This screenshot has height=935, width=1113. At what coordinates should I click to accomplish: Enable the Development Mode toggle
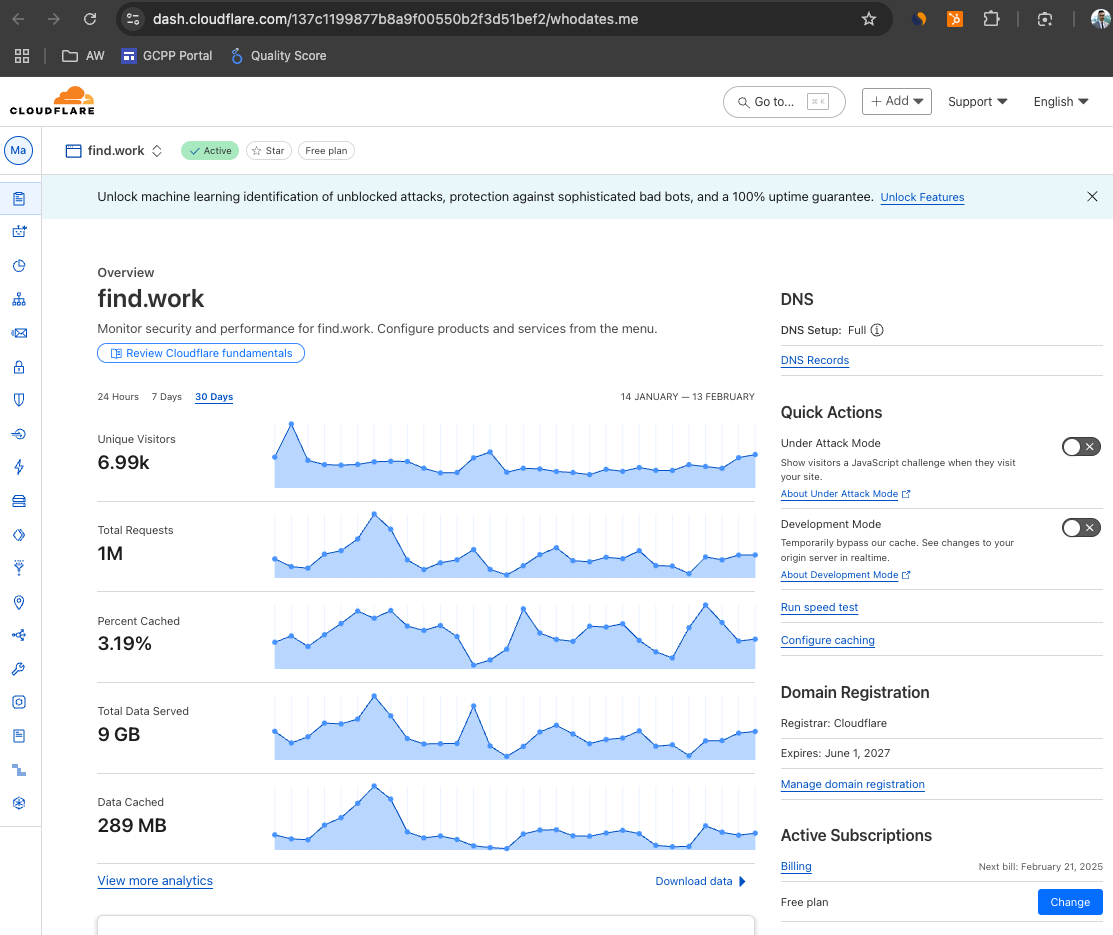tap(1081, 527)
